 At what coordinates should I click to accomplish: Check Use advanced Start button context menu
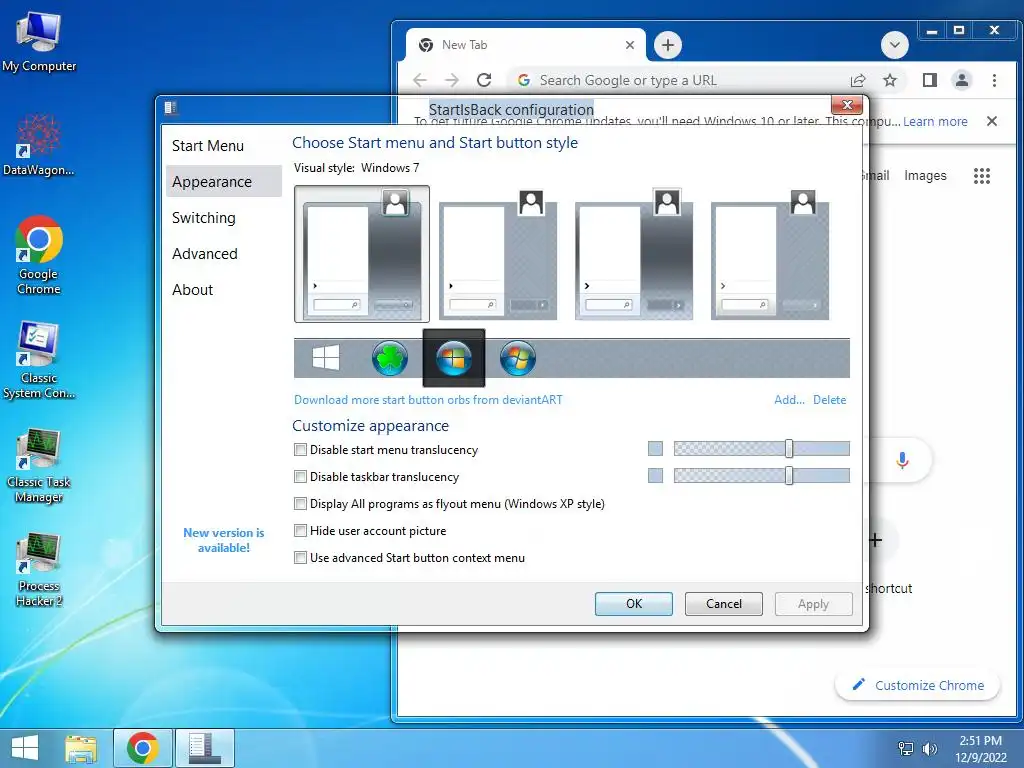[x=300, y=558]
